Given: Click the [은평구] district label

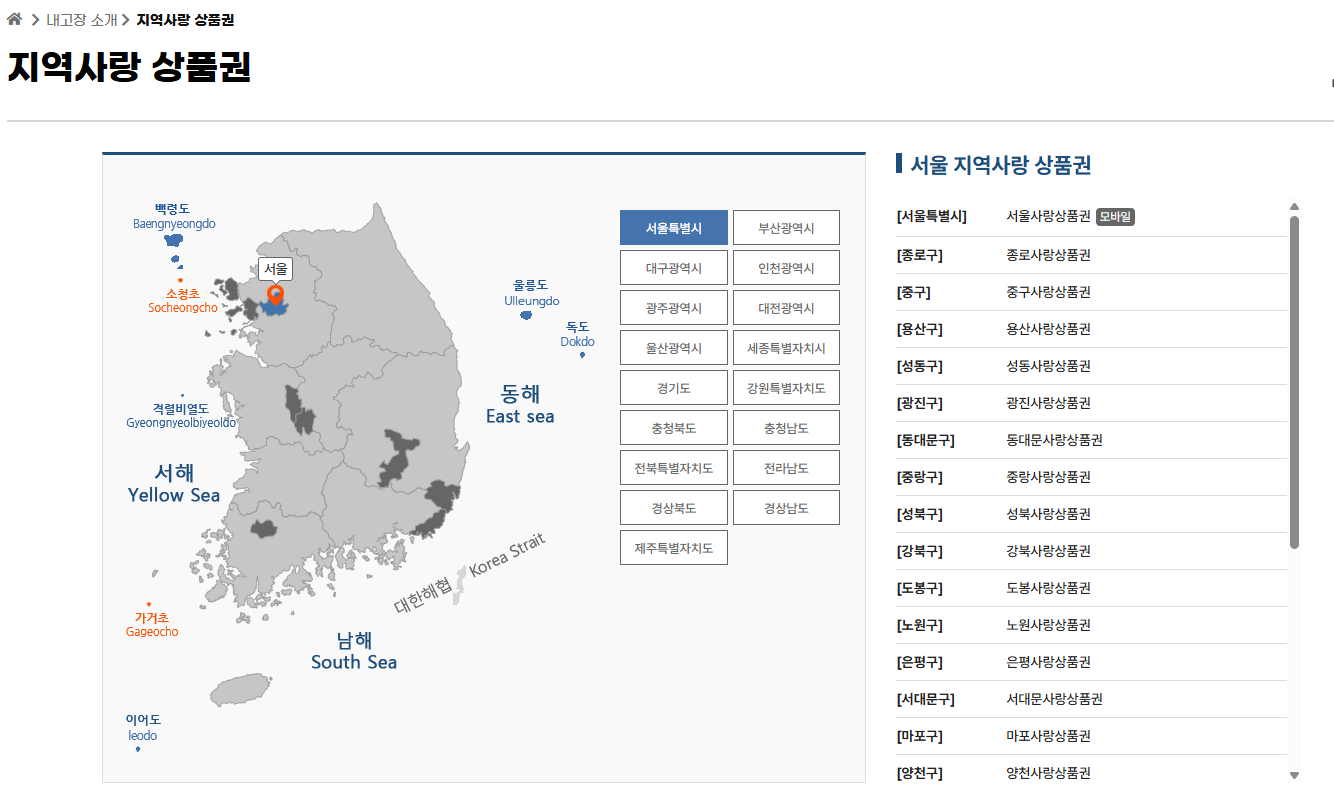Looking at the screenshot, I should point(920,662).
